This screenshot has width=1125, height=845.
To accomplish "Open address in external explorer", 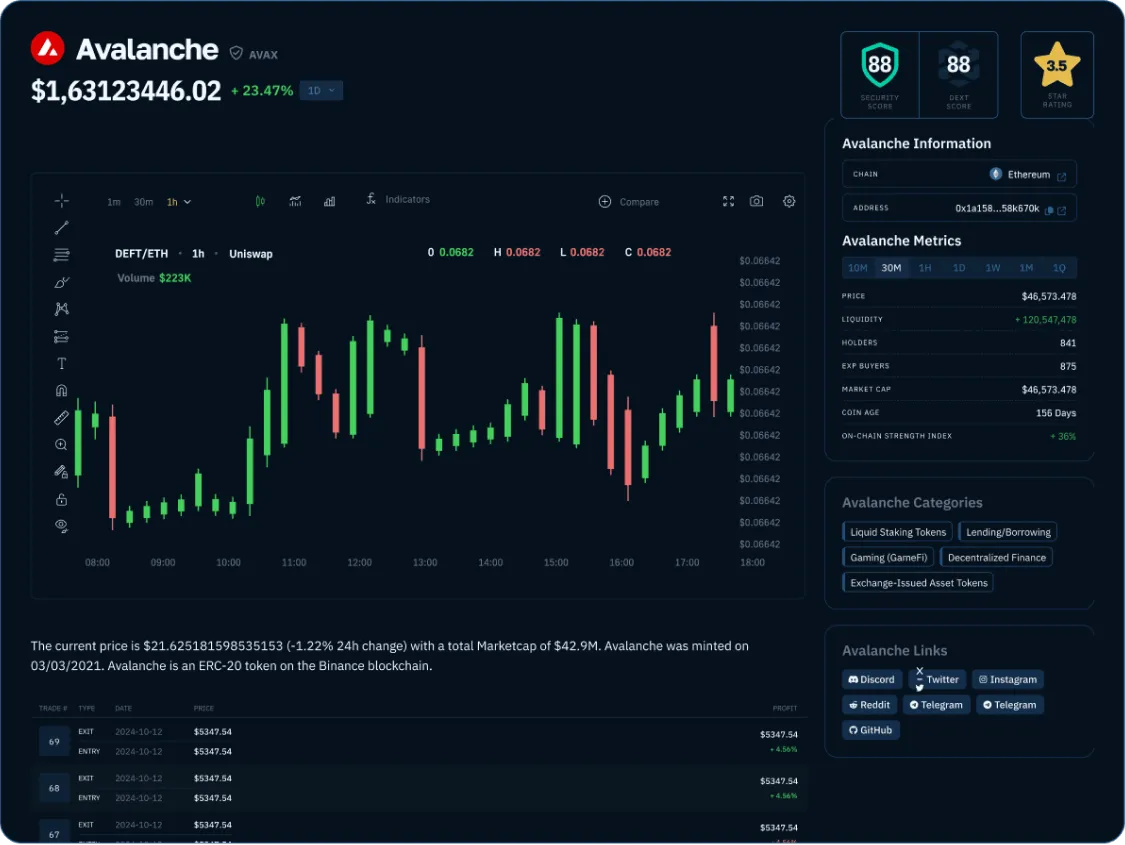I will coord(1062,210).
